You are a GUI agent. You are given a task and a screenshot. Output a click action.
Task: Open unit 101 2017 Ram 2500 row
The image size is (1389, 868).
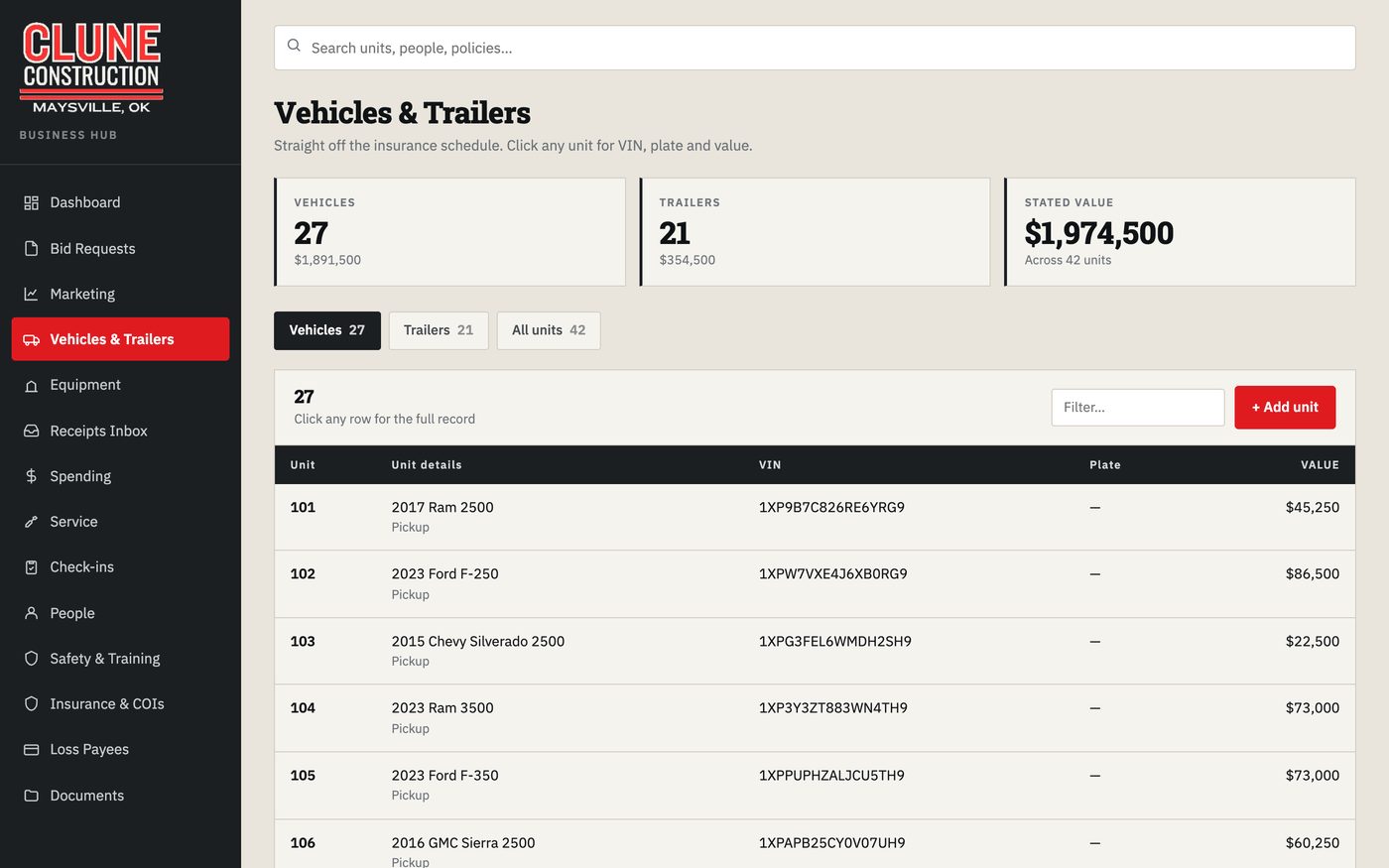(x=815, y=517)
